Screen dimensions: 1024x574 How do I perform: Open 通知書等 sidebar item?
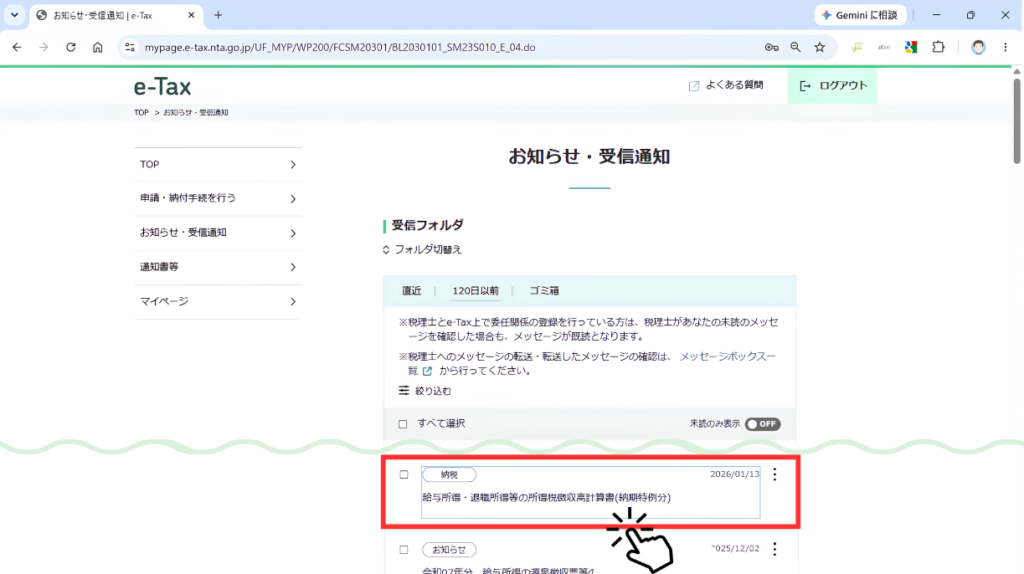[218, 267]
